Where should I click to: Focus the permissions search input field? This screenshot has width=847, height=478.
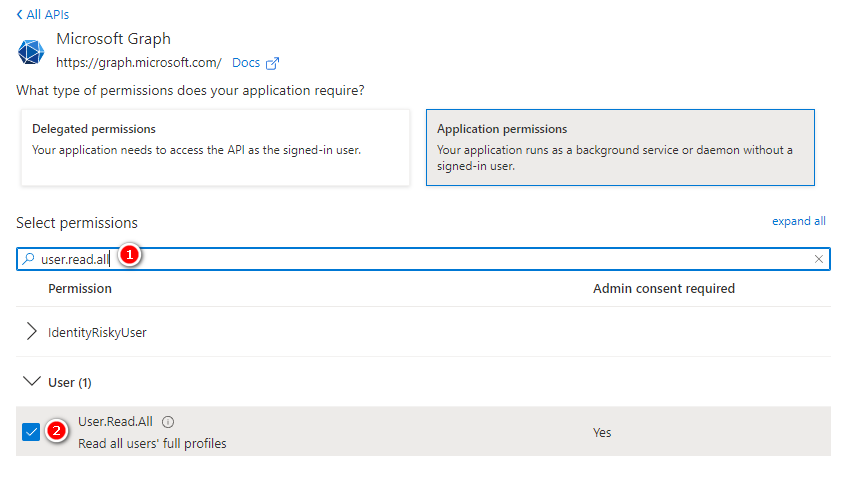[x=424, y=259]
